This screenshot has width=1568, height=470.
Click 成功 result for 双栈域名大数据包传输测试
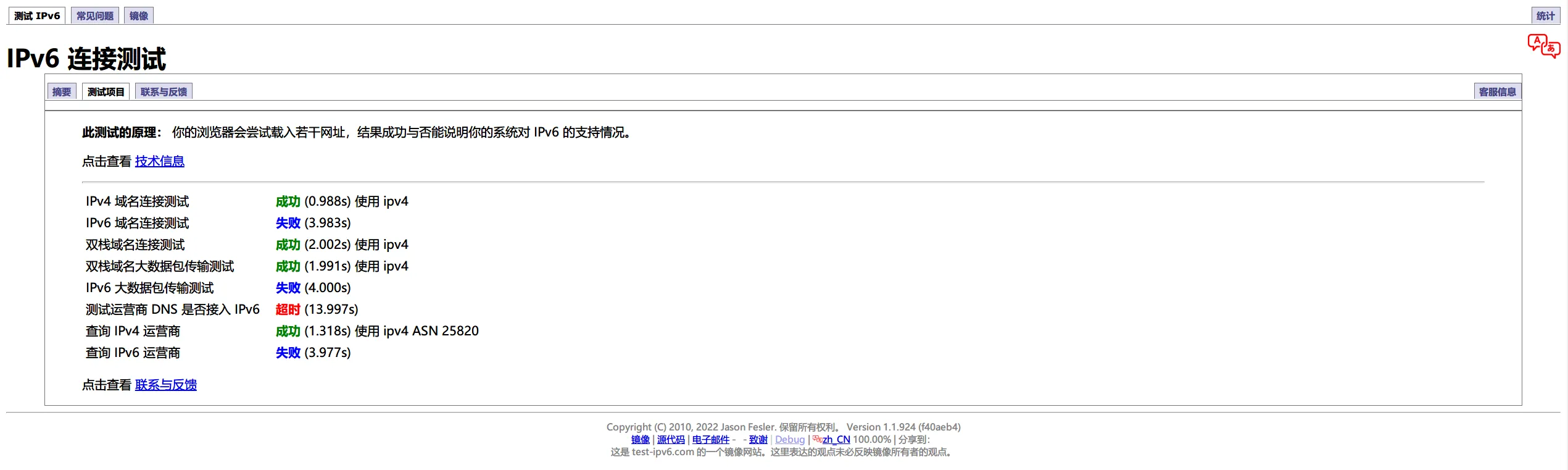[288, 266]
